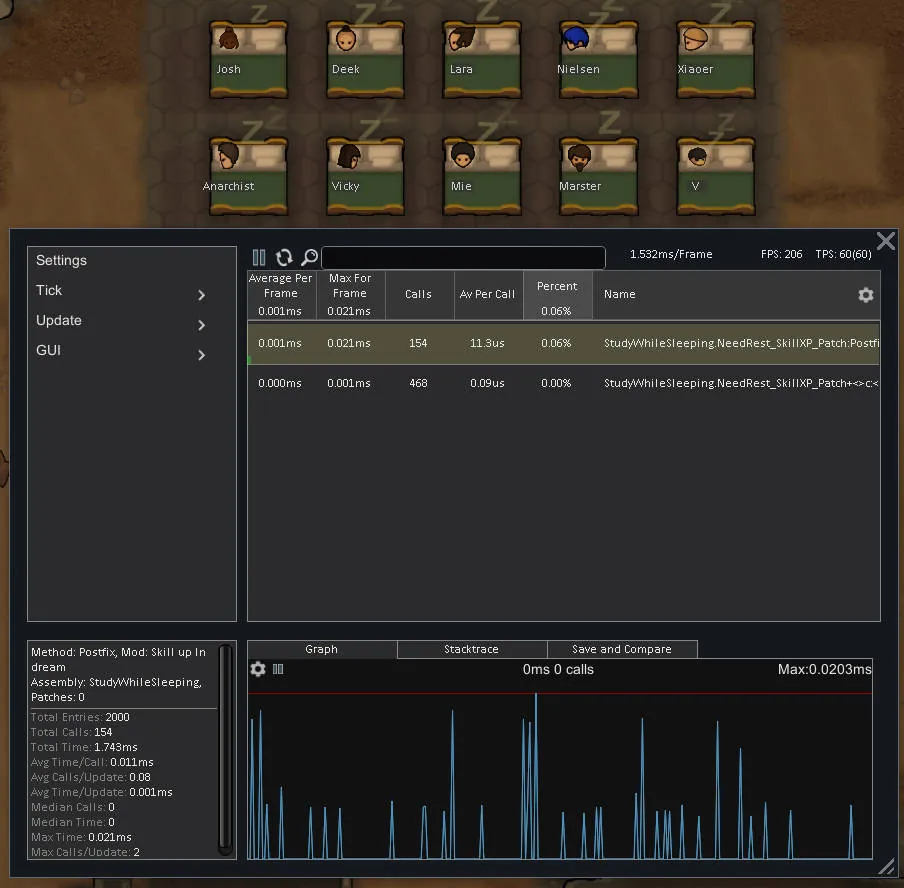904x888 pixels.
Task: Click the method details panel scrollbar
Action: (x=225, y=748)
